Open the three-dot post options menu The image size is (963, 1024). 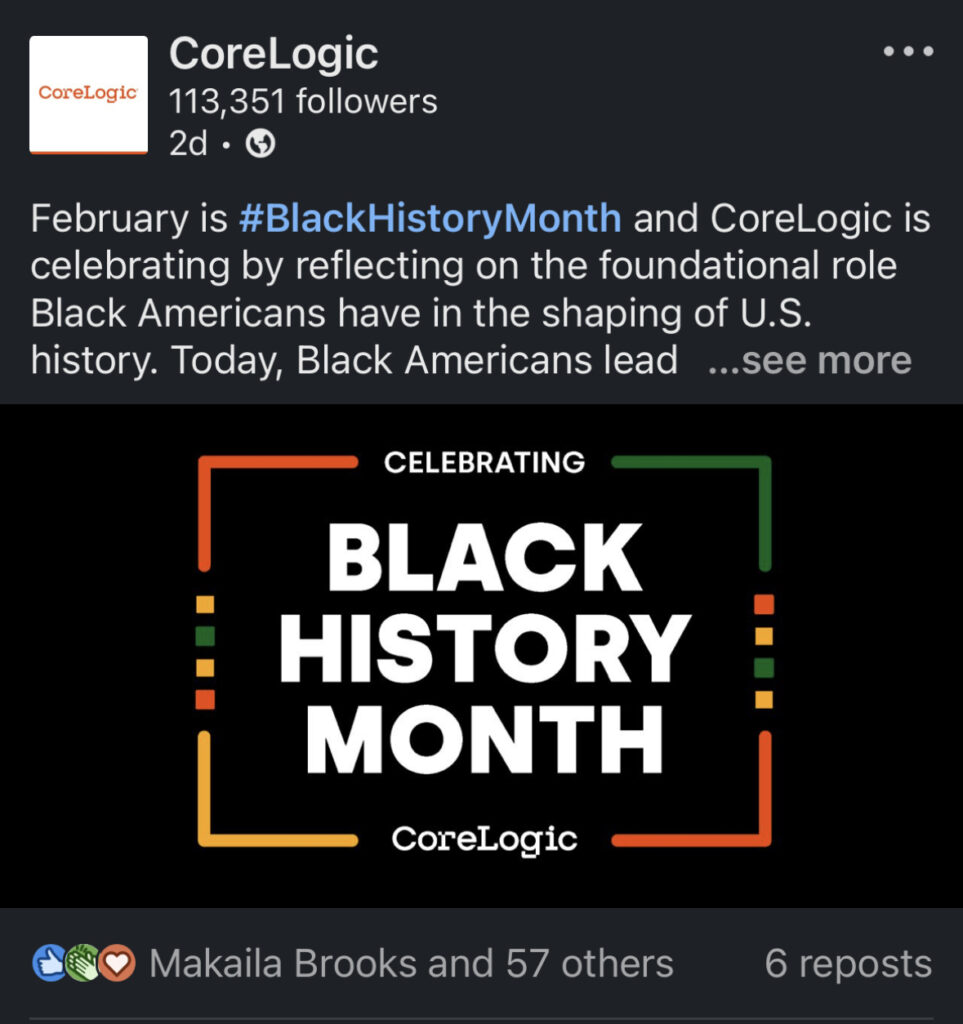pos(907,52)
